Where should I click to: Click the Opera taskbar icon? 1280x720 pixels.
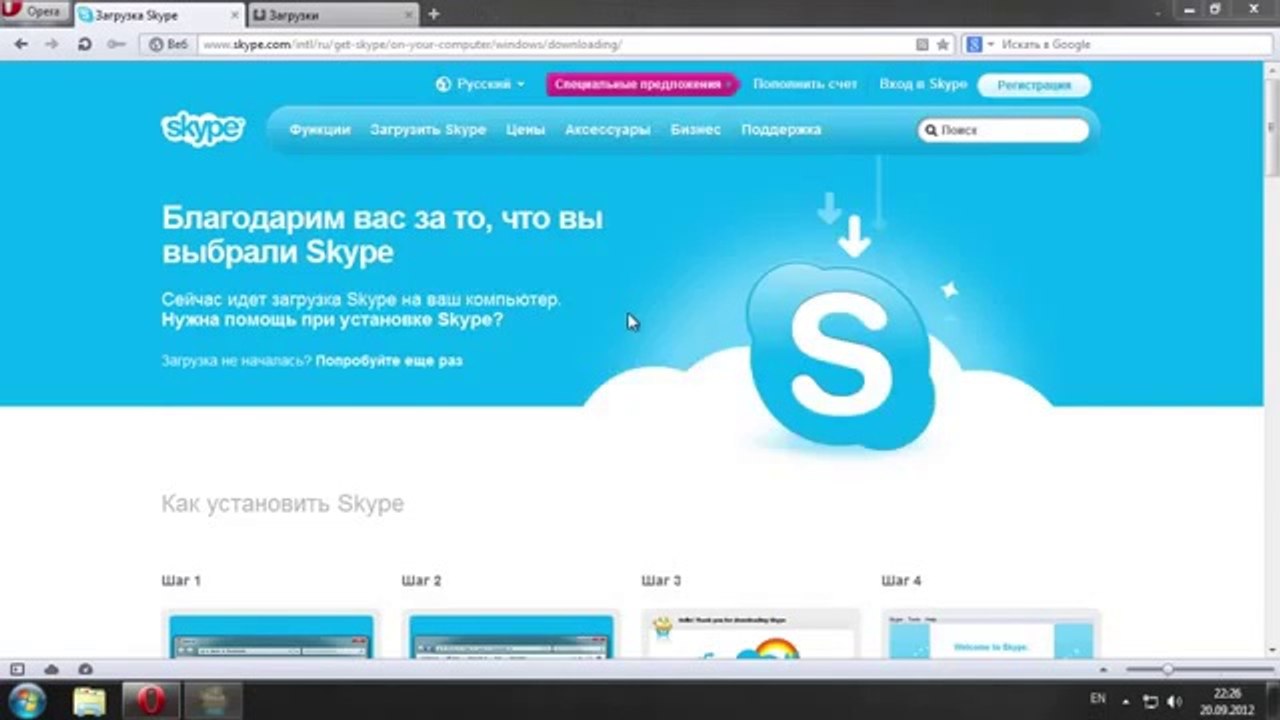[150, 700]
